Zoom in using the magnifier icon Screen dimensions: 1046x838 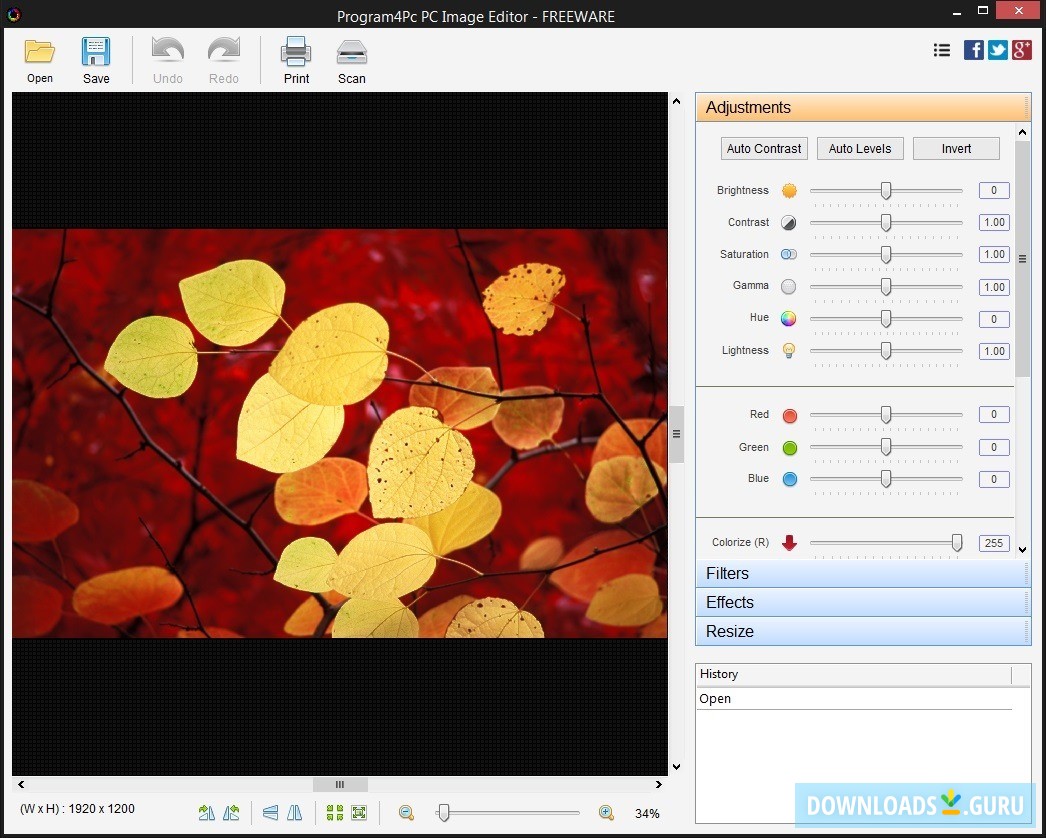(604, 812)
